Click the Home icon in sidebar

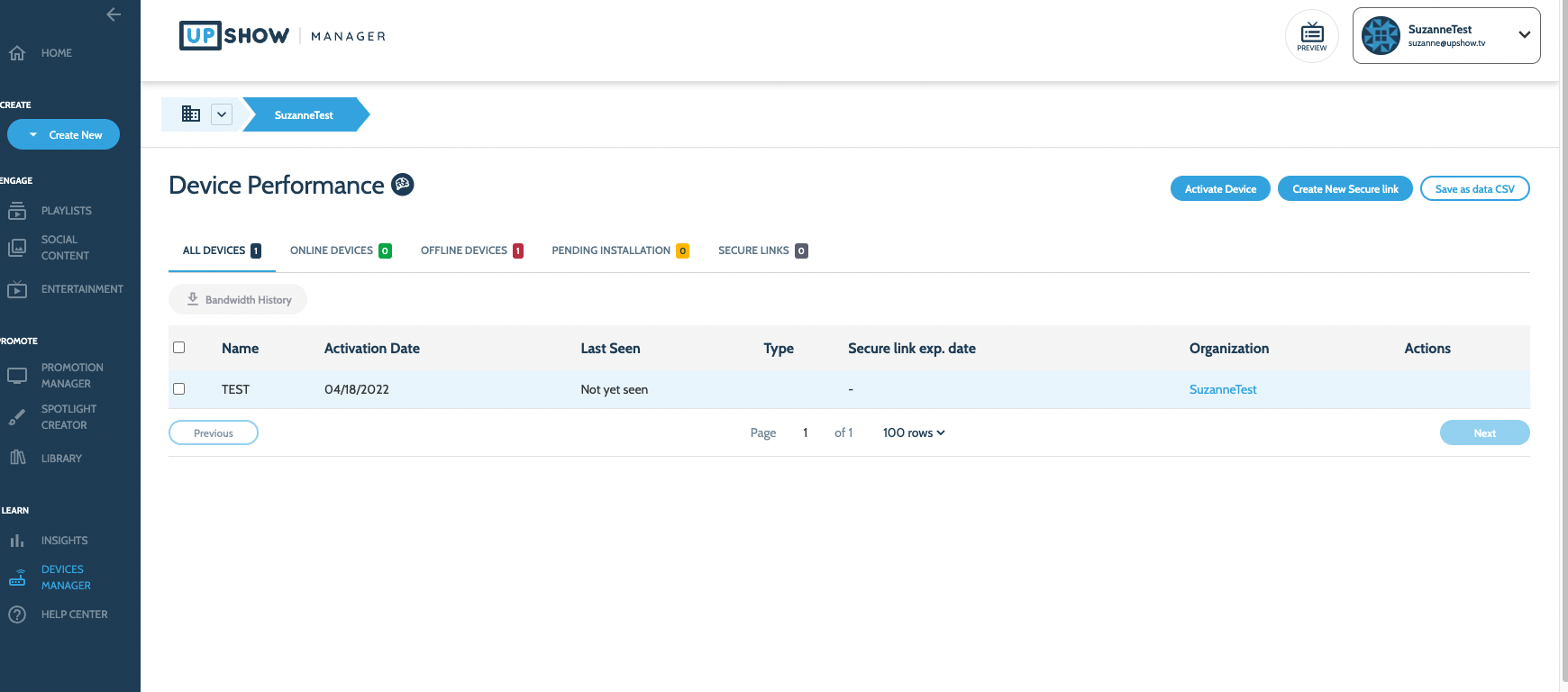pos(17,53)
